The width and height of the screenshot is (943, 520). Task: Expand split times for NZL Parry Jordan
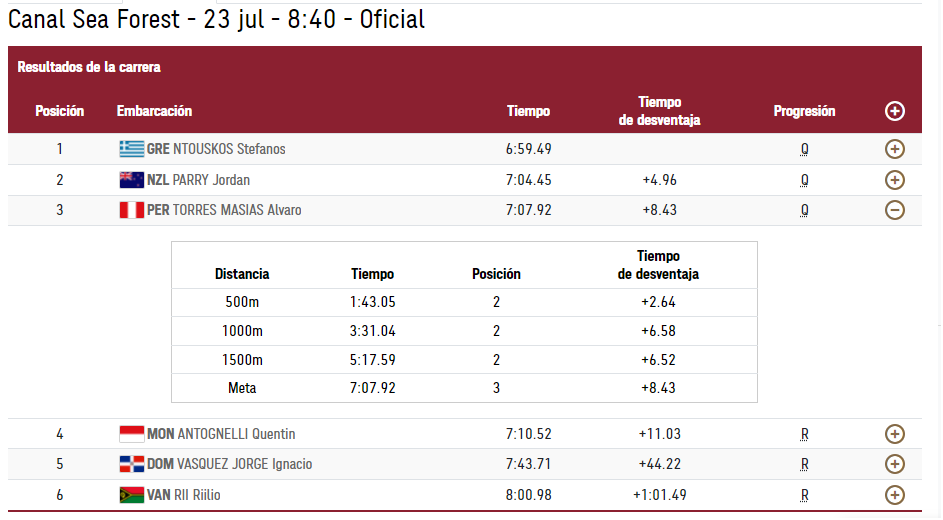pyautogui.click(x=894, y=180)
